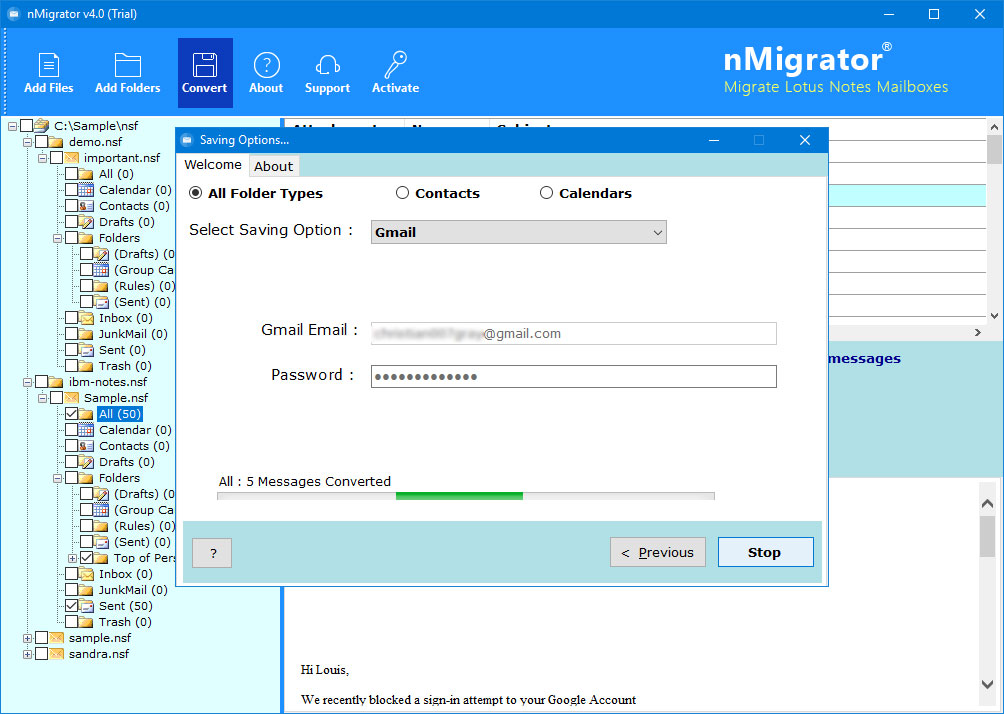Minimize the Saving Options dialog
Screen dimensions: 1004x714
[714, 140]
